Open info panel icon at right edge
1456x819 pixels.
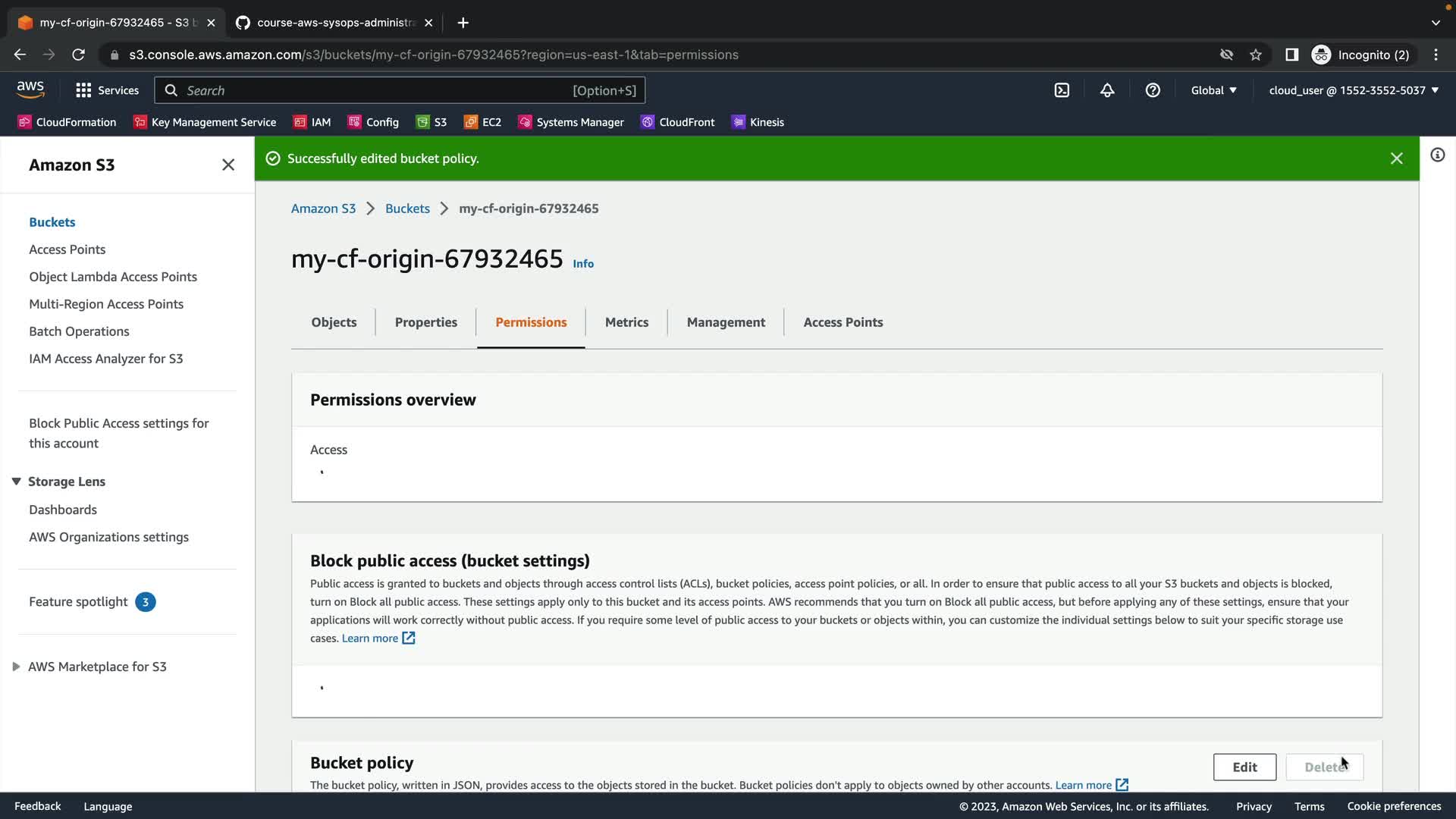tap(1437, 155)
